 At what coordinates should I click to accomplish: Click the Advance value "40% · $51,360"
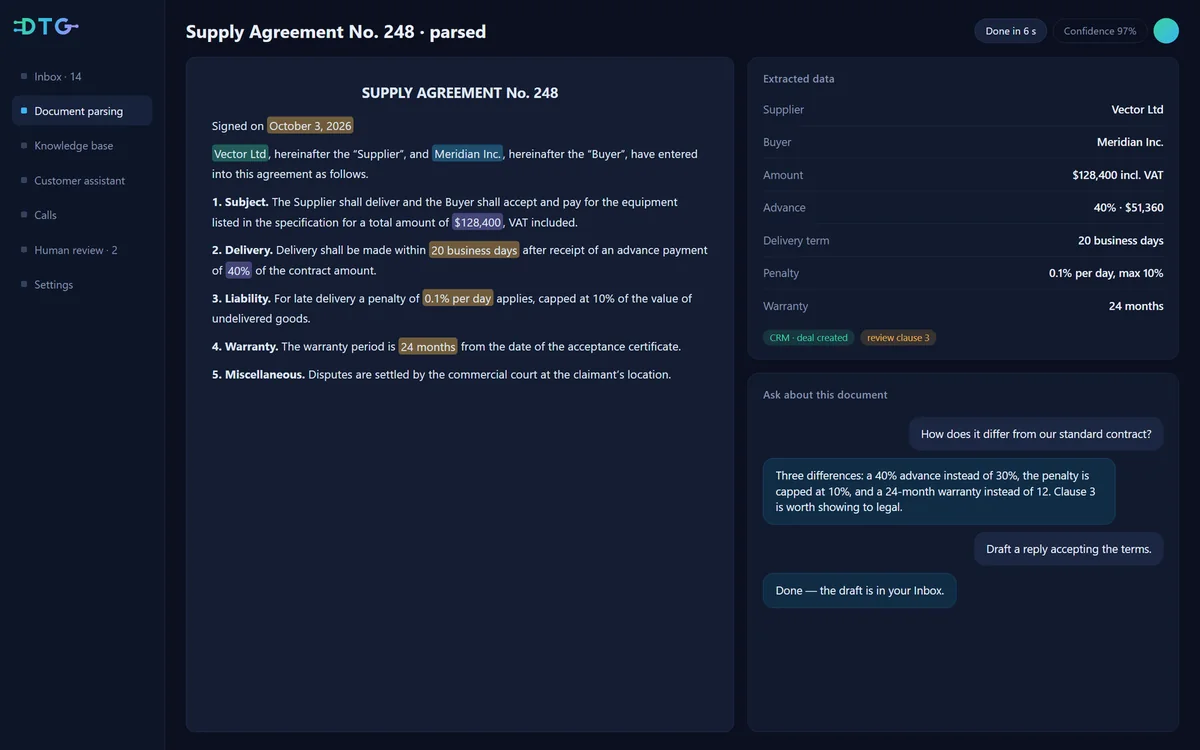click(1129, 208)
